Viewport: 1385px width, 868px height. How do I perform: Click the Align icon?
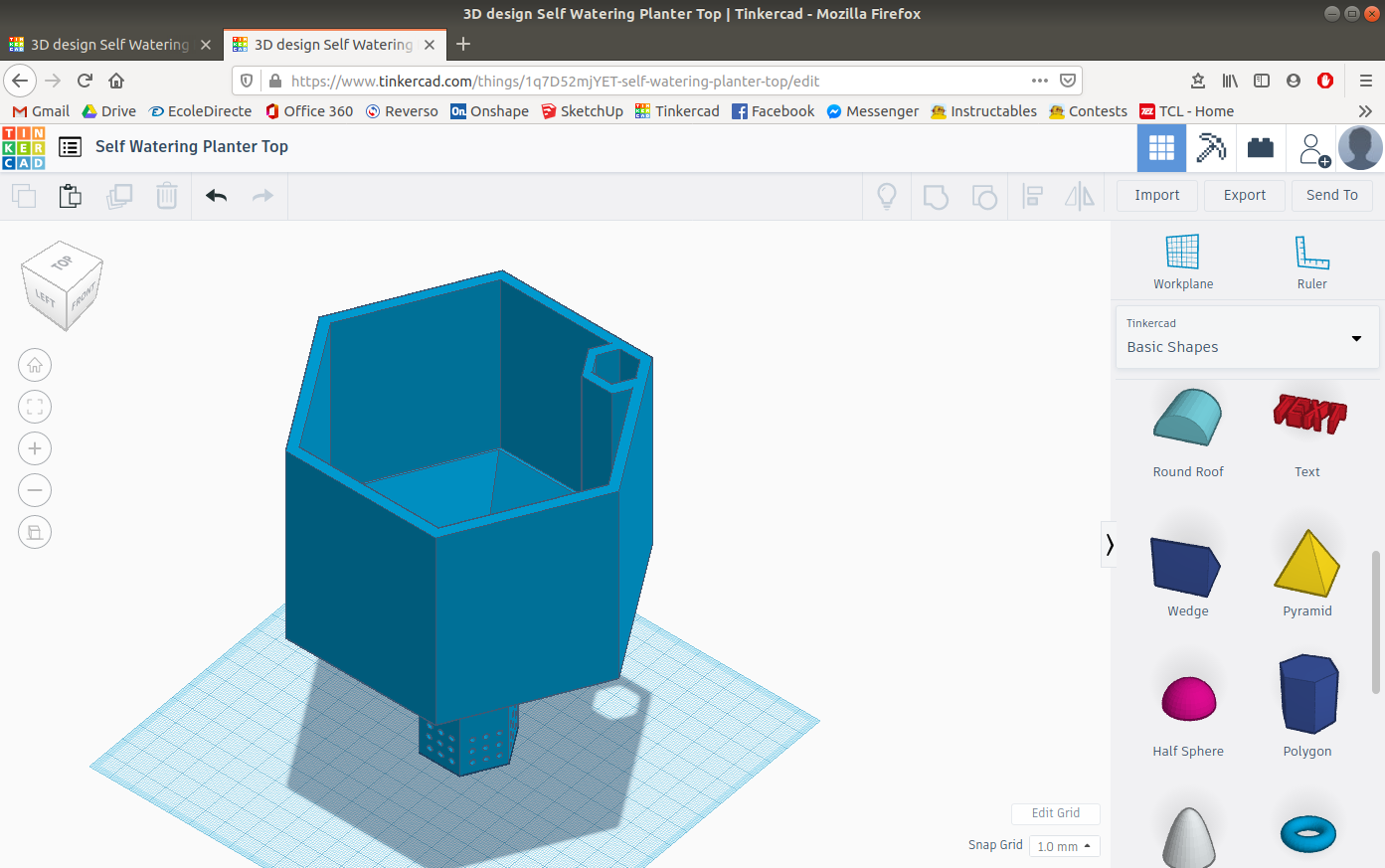pos(1032,196)
